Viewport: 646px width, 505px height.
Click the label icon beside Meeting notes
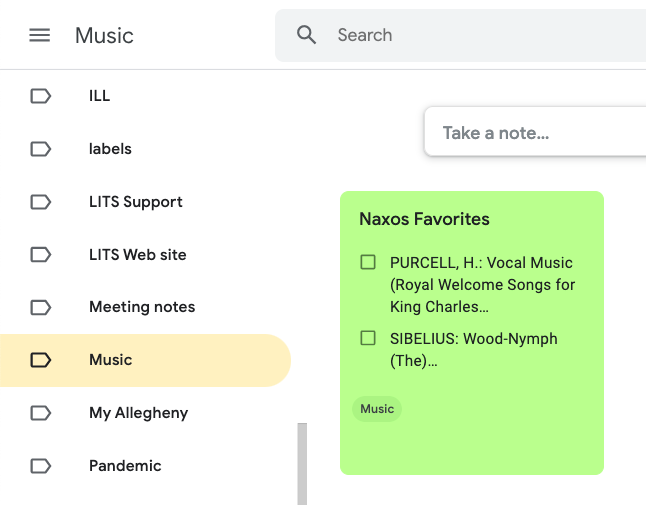[x=40, y=307]
